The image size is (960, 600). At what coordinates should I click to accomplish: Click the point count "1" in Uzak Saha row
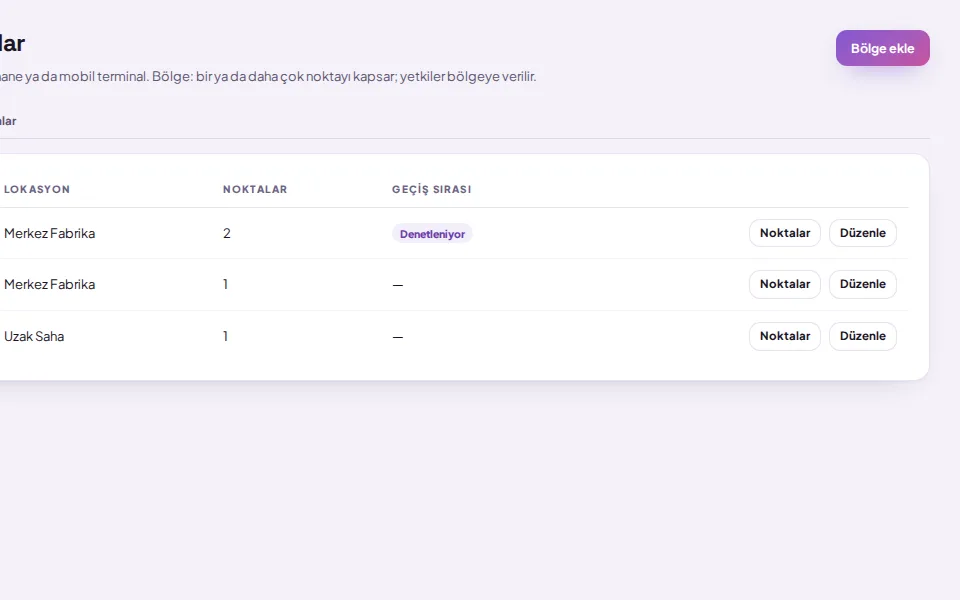[x=225, y=336]
